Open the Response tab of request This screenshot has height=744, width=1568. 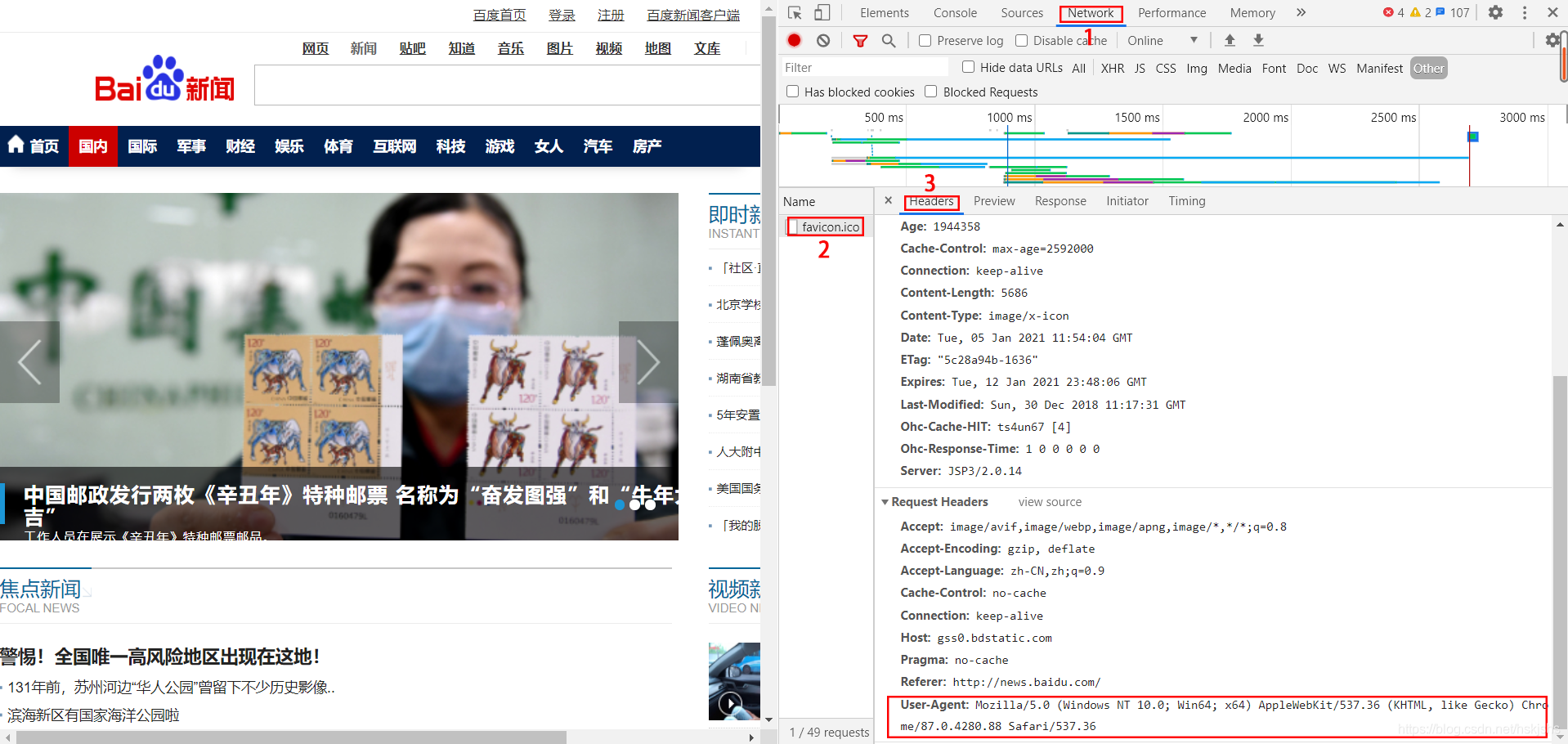click(x=1060, y=201)
